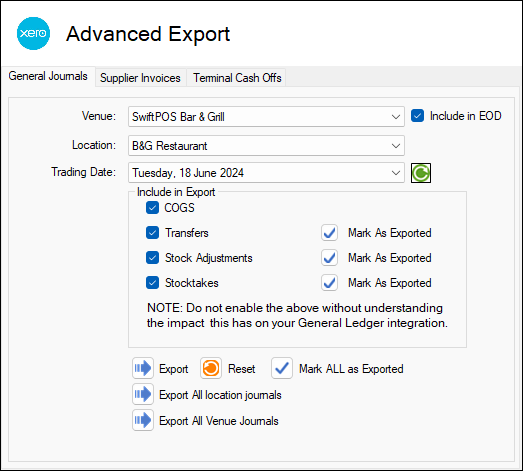Image resolution: width=523 pixels, height=471 pixels.
Task: Open the Trading Date picker arrow
Action: coord(396,173)
